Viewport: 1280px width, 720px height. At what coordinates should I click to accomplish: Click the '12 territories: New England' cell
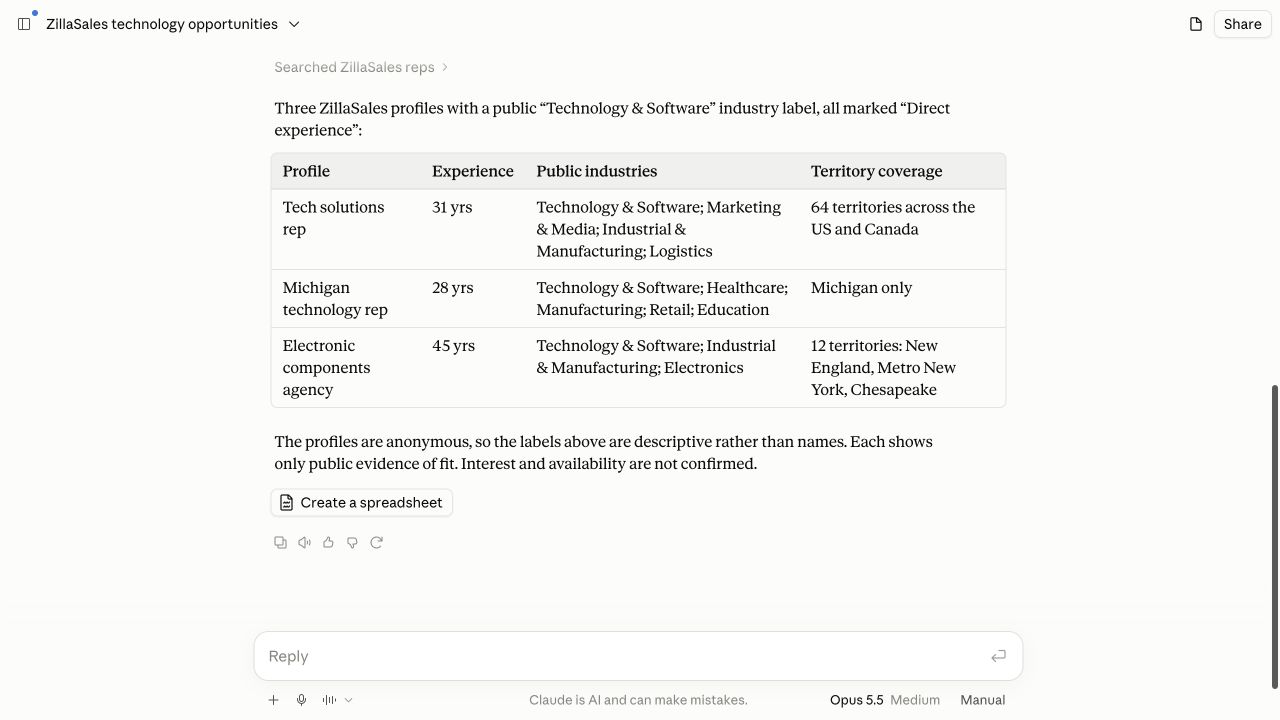point(904,367)
